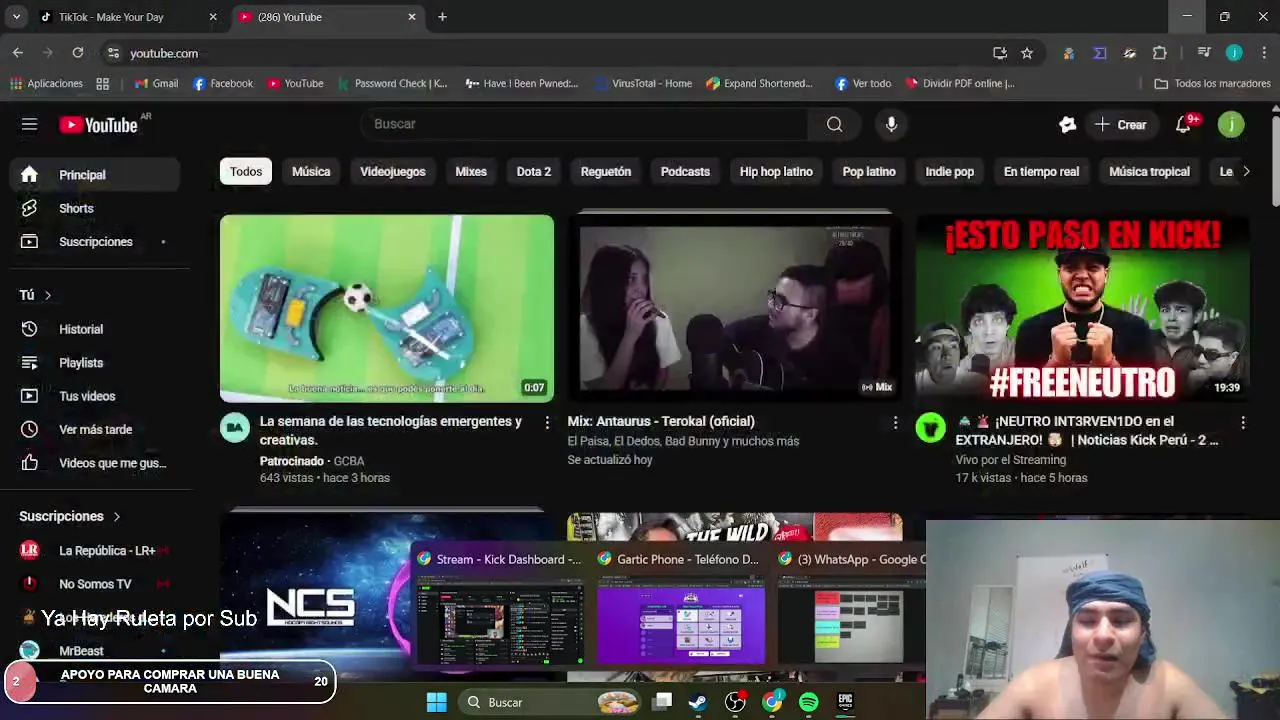Open Shorts from the sidebar

(96, 208)
